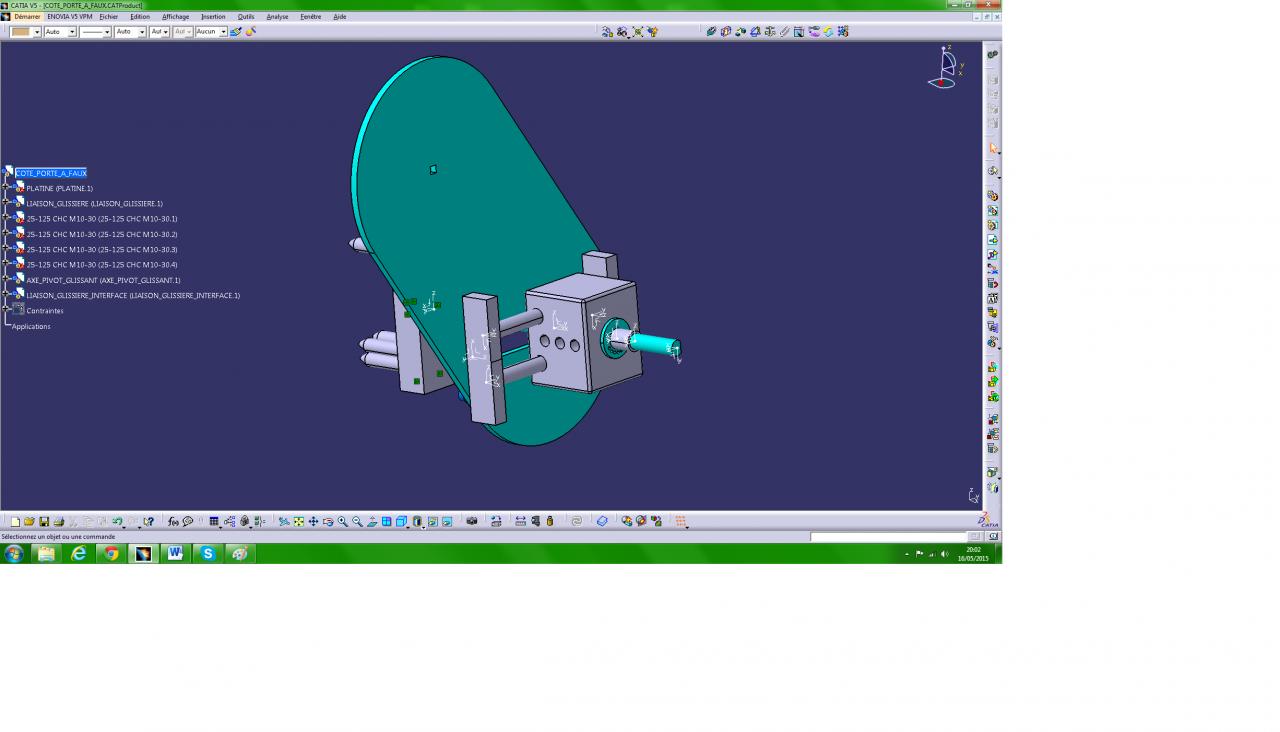Image resolution: width=1280 pixels, height=732 pixels.
Task: Open the Fichier menu
Action: tap(108, 17)
